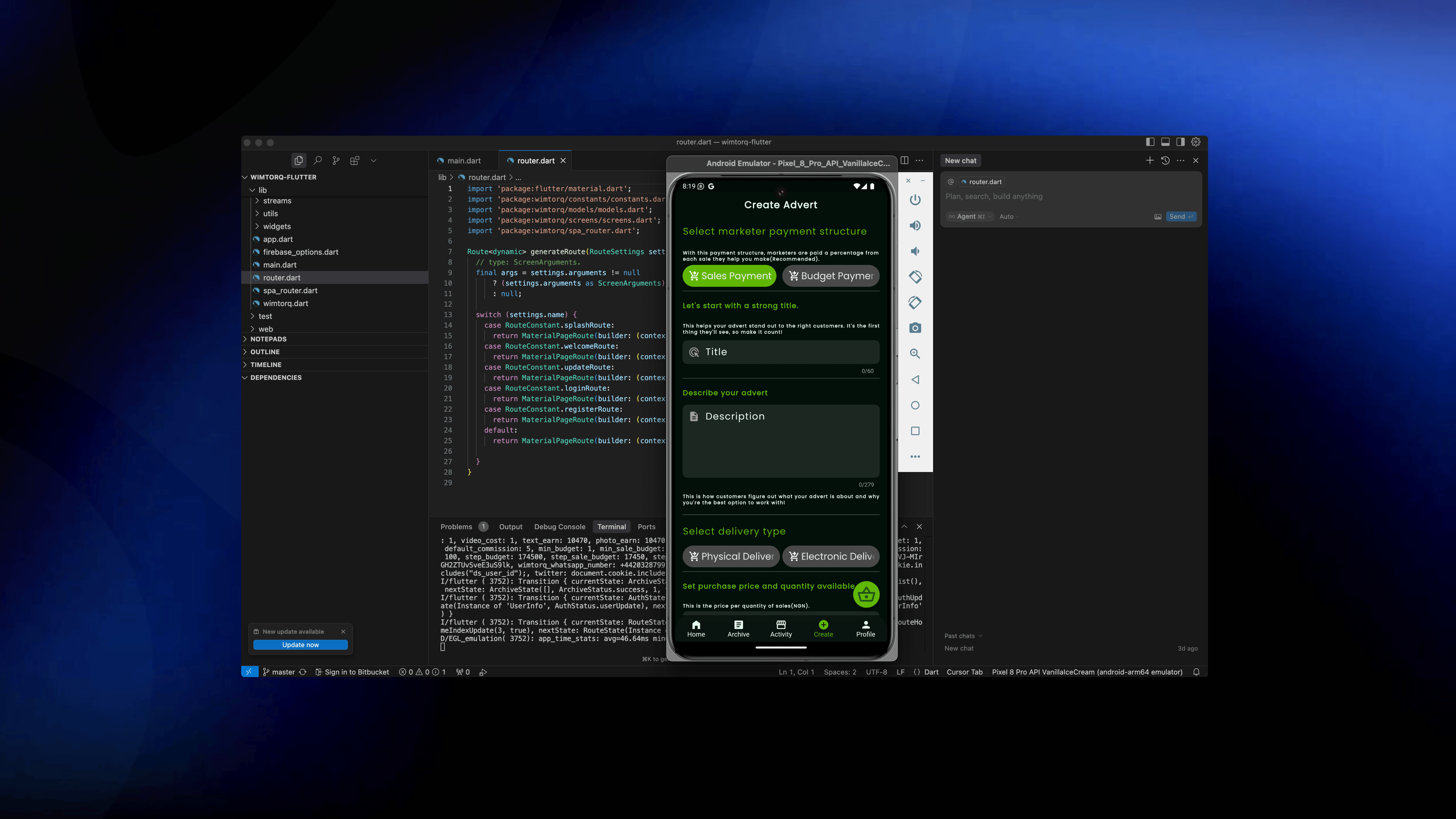Switch to the Ports panel tab
Screen dimensions: 1456x819
coord(647,527)
